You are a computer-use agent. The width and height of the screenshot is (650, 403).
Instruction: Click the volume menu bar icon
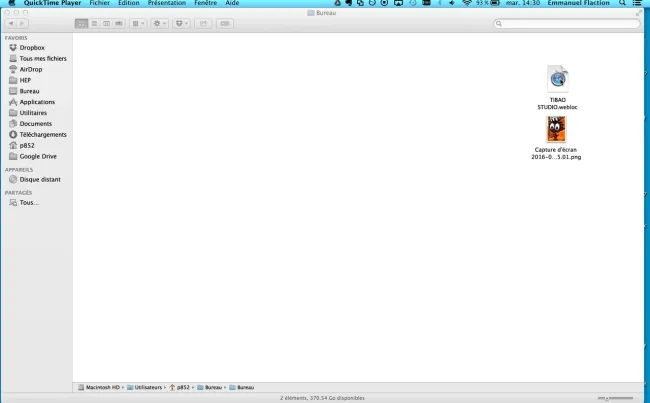[x=452, y=3]
